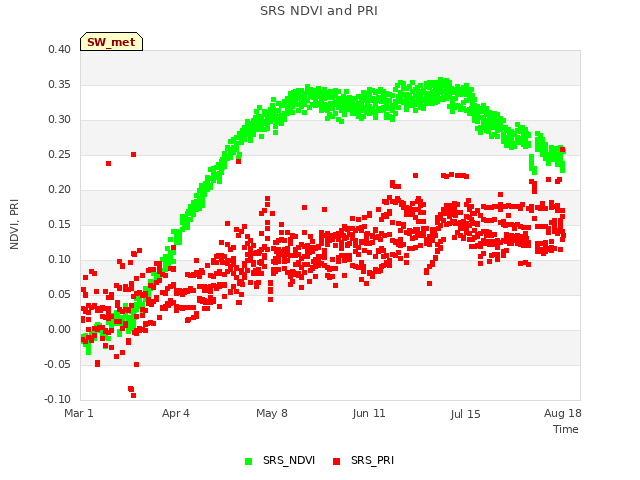This screenshot has width=640, height=480.
Task: Click the NDVI, PRI y-axis label
Action: click(14, 224)
